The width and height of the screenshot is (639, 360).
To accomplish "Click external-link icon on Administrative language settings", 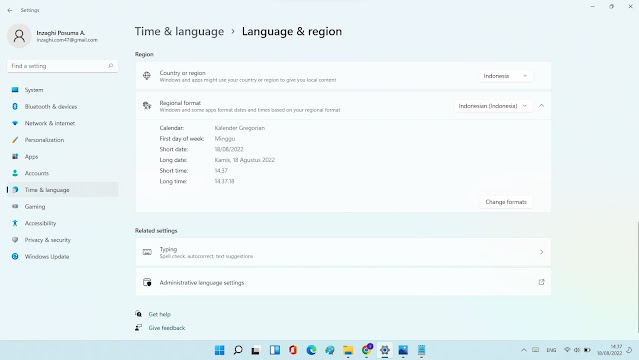I will point(542,282).
